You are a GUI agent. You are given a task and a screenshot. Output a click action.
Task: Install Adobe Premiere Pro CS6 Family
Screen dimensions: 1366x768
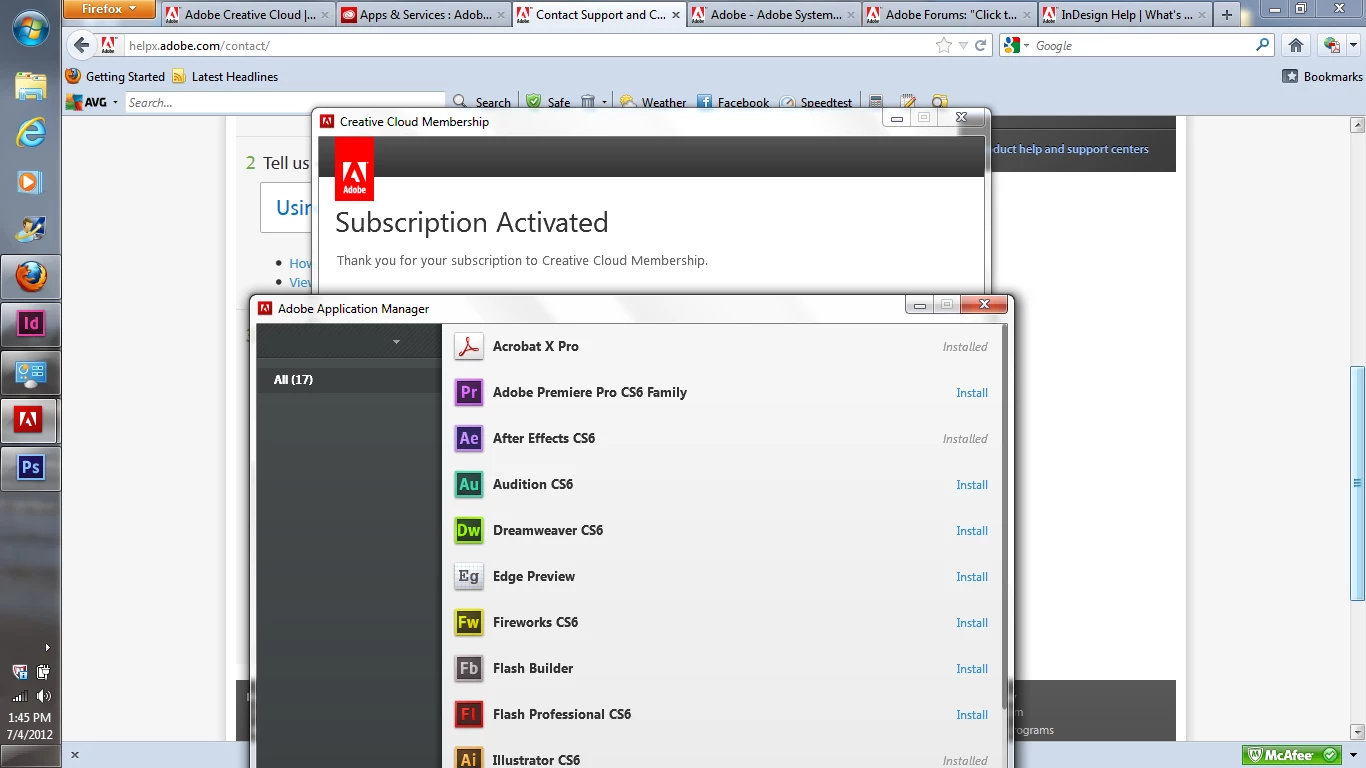coord(972,393)
